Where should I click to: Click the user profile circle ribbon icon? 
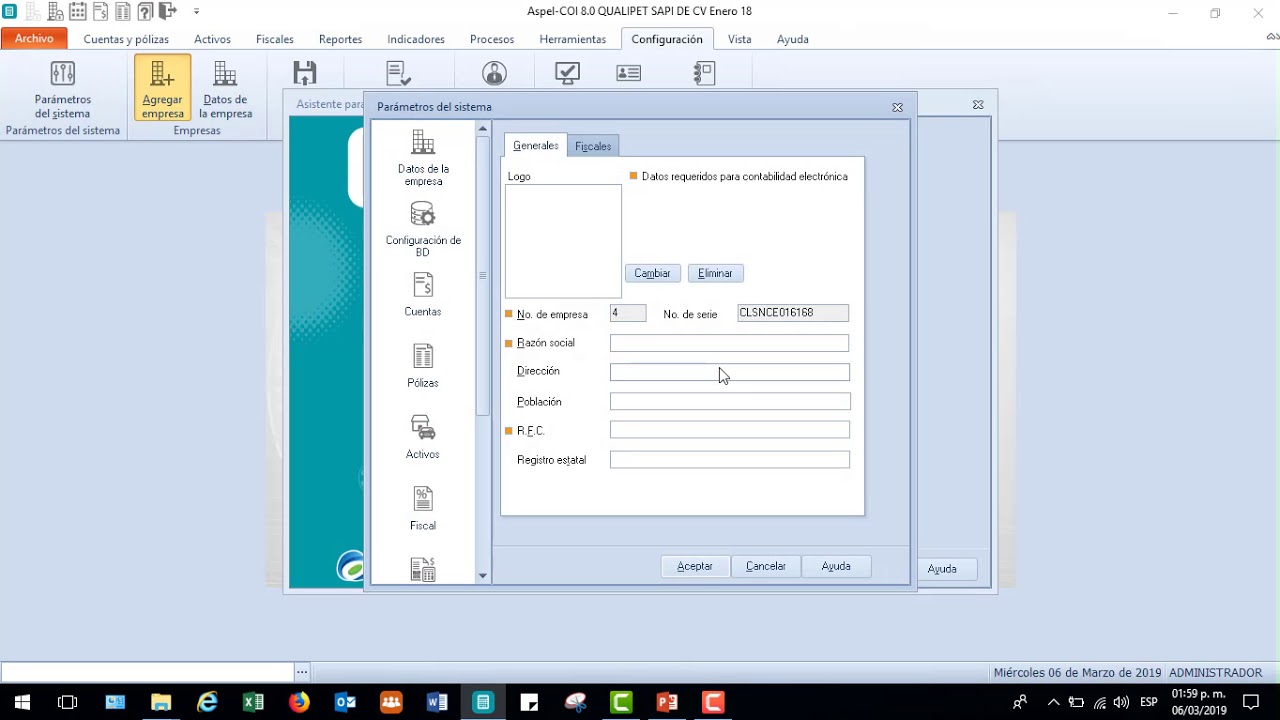click(494, 73)
